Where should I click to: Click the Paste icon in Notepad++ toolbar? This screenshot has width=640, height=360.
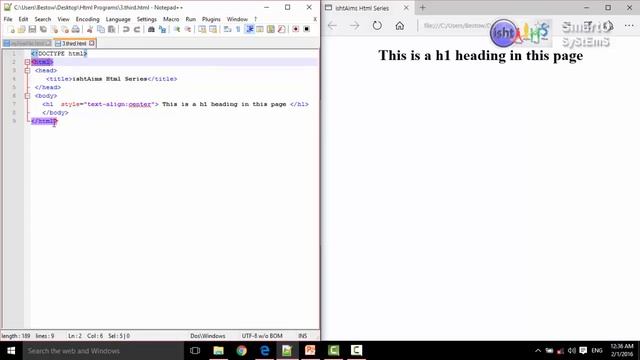coord(111,29)
